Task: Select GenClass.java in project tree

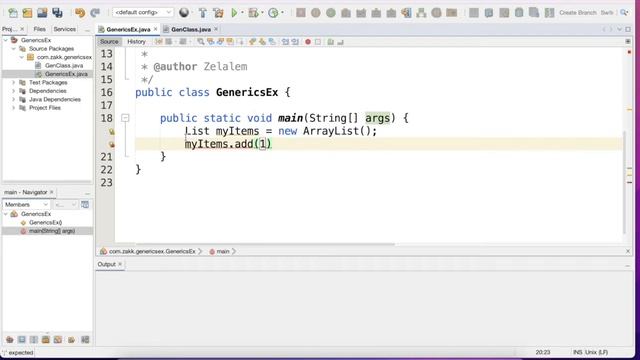Action: [x=64, y=65]
